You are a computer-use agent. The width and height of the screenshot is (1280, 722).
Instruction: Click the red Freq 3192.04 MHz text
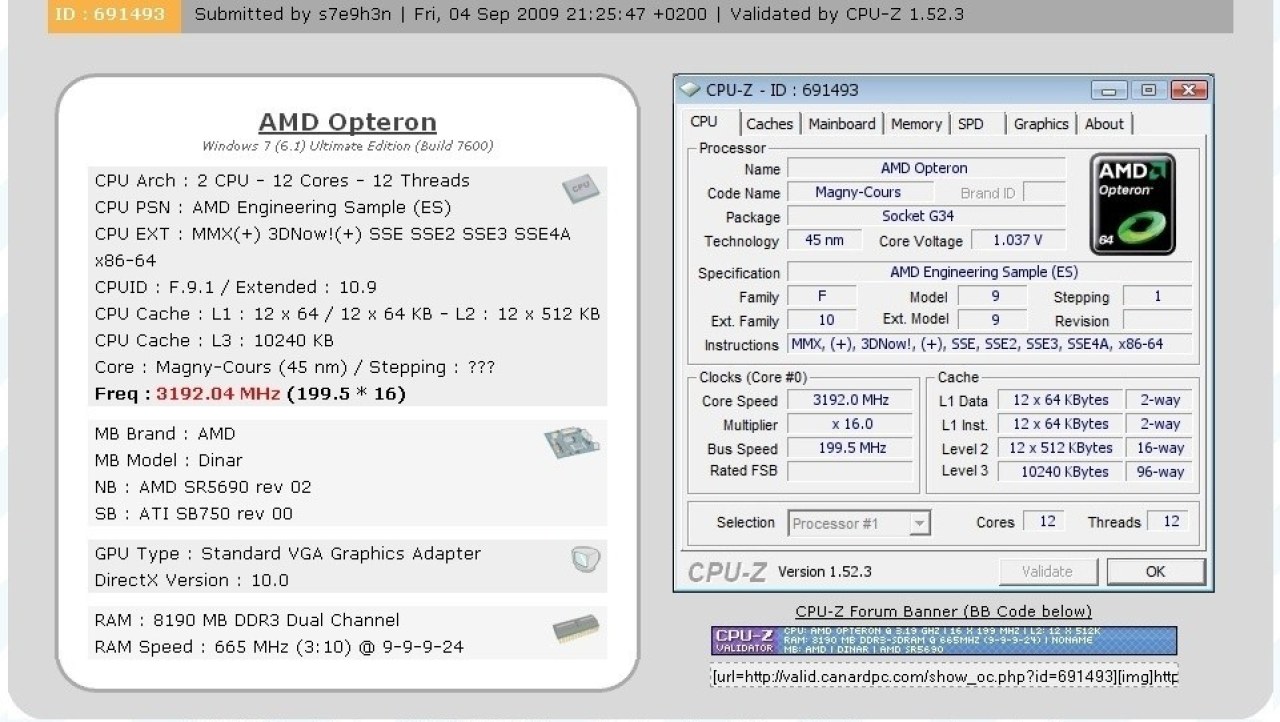pyautogui.click(x=219, y=393)
